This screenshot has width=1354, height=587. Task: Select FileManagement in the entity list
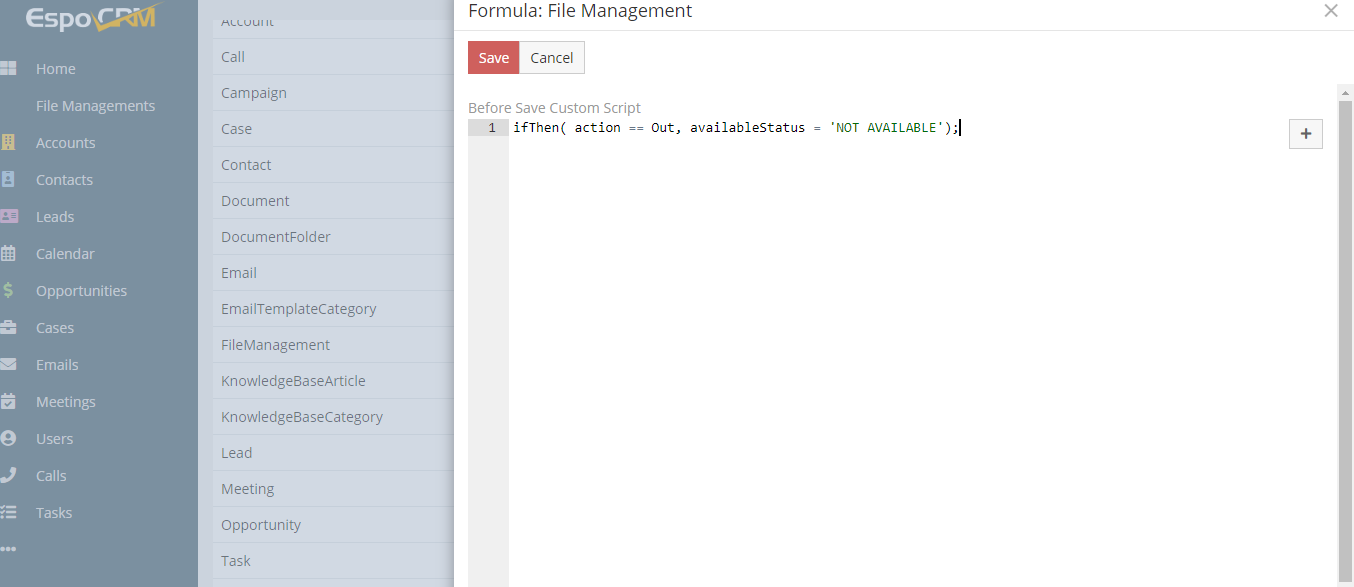275,345
